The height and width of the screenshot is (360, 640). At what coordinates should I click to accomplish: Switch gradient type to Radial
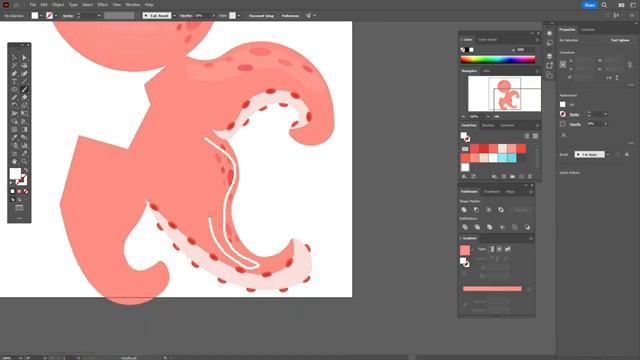pos(499,249)
